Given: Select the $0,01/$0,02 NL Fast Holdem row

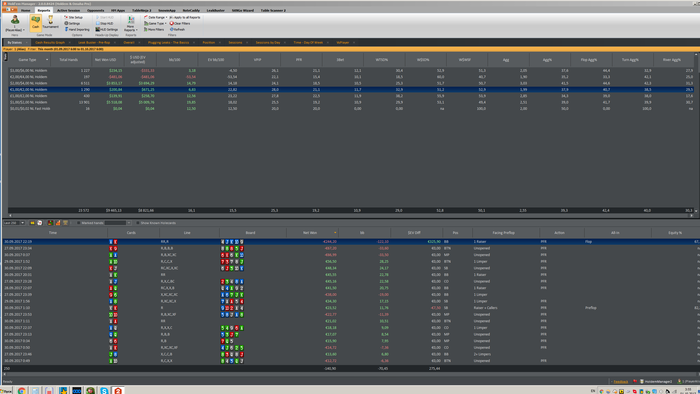Looking at the screenshot, I should [351, 108].
